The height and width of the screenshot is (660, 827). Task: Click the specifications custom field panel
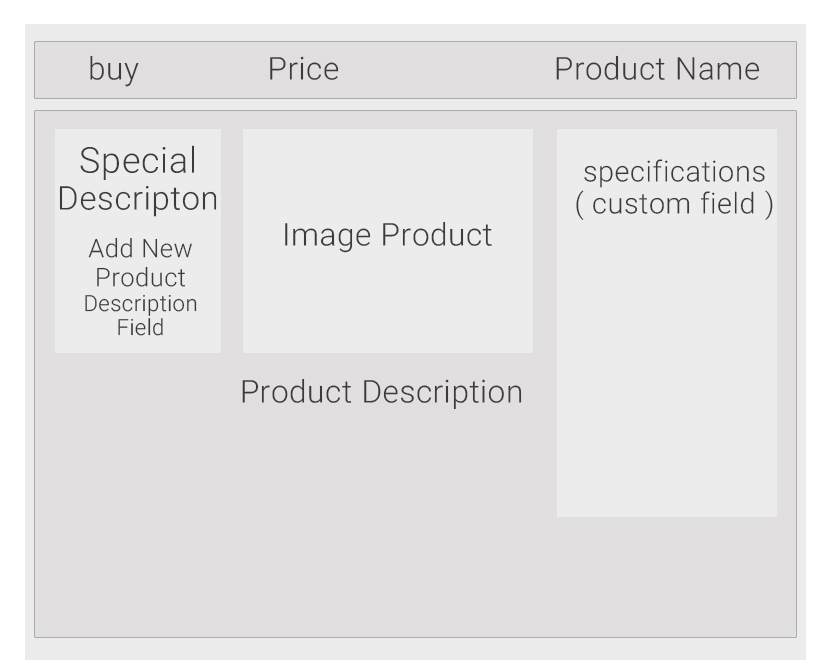667,323
